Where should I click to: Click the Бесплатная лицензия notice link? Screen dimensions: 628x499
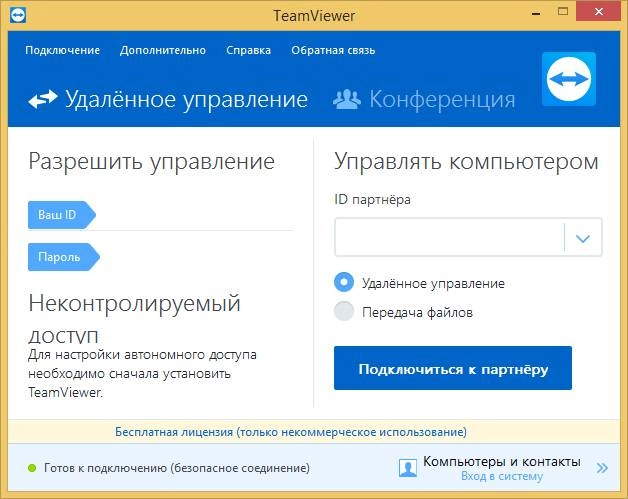[x=291, y=432]
